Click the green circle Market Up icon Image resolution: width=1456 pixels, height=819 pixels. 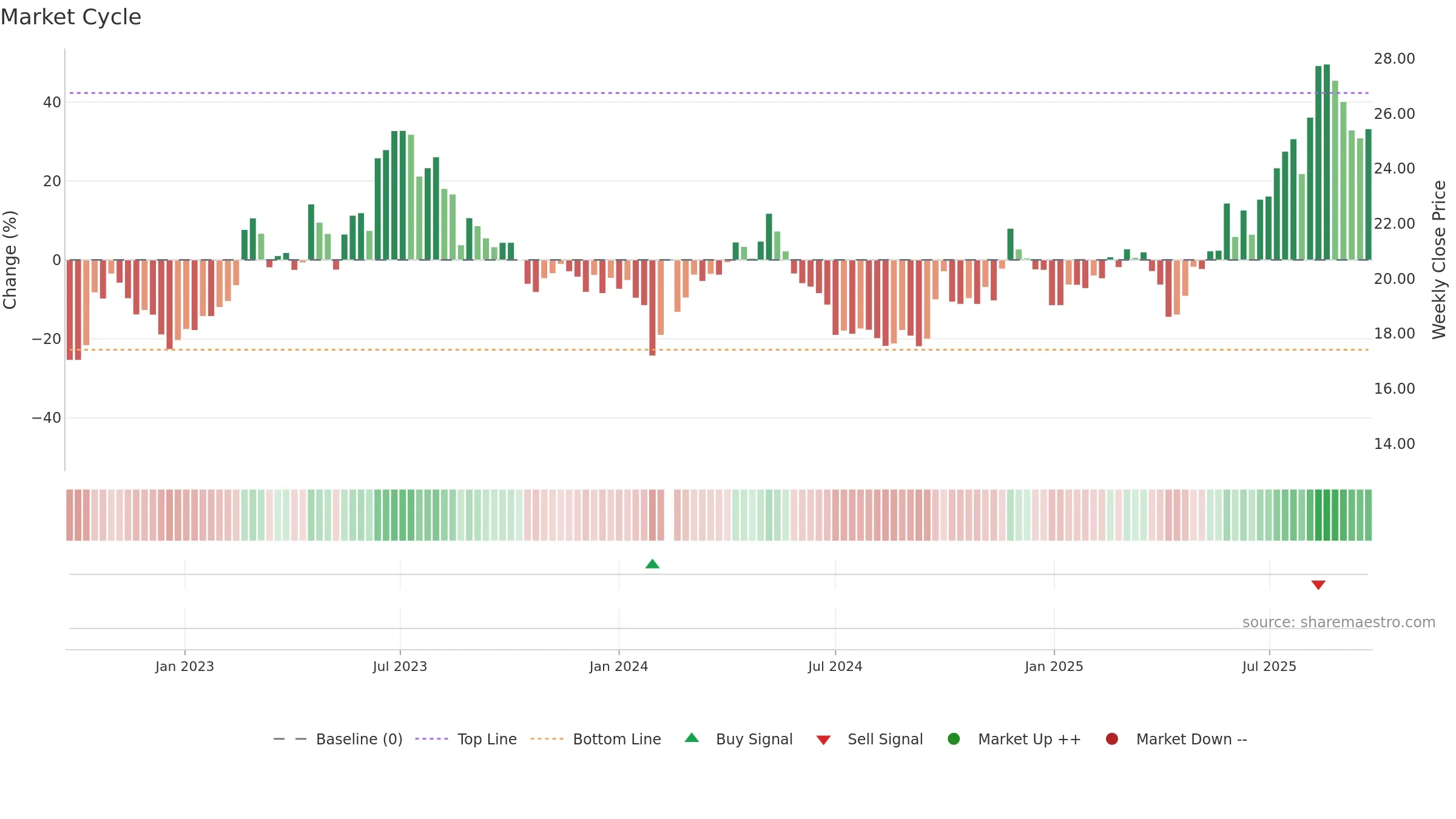954,739
